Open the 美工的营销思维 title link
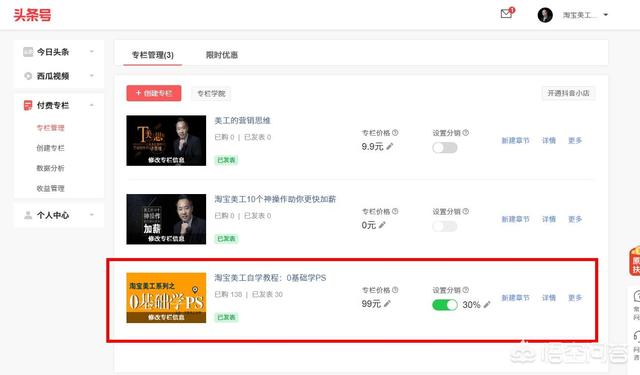 click(242, 120)
